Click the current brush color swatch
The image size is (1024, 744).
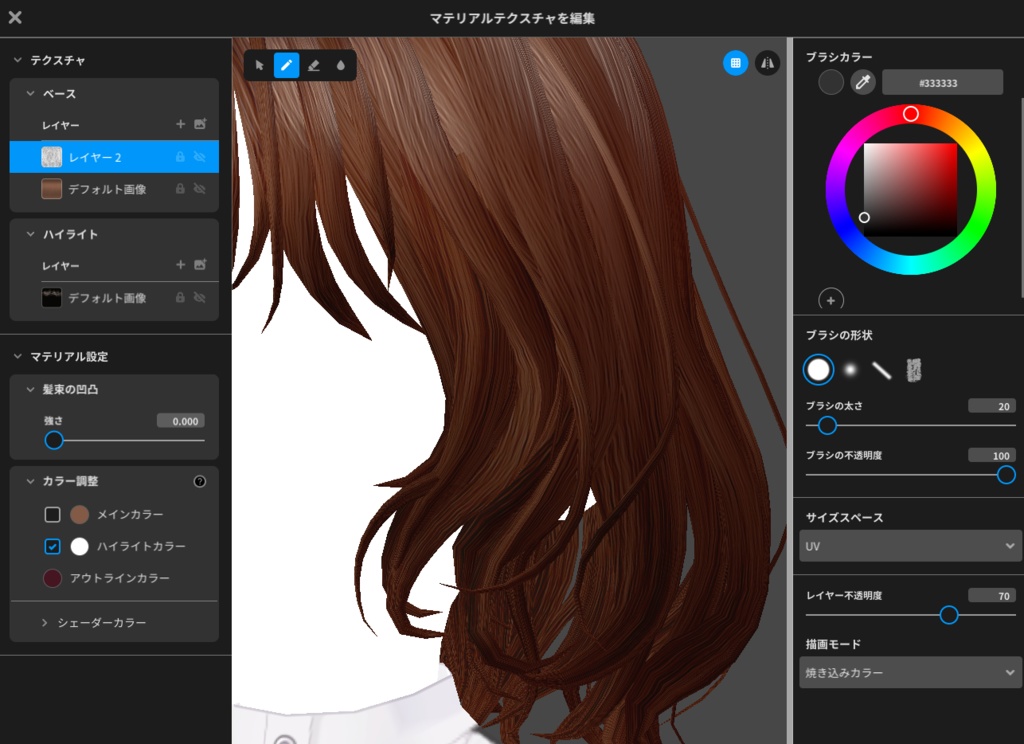point(831,82)
